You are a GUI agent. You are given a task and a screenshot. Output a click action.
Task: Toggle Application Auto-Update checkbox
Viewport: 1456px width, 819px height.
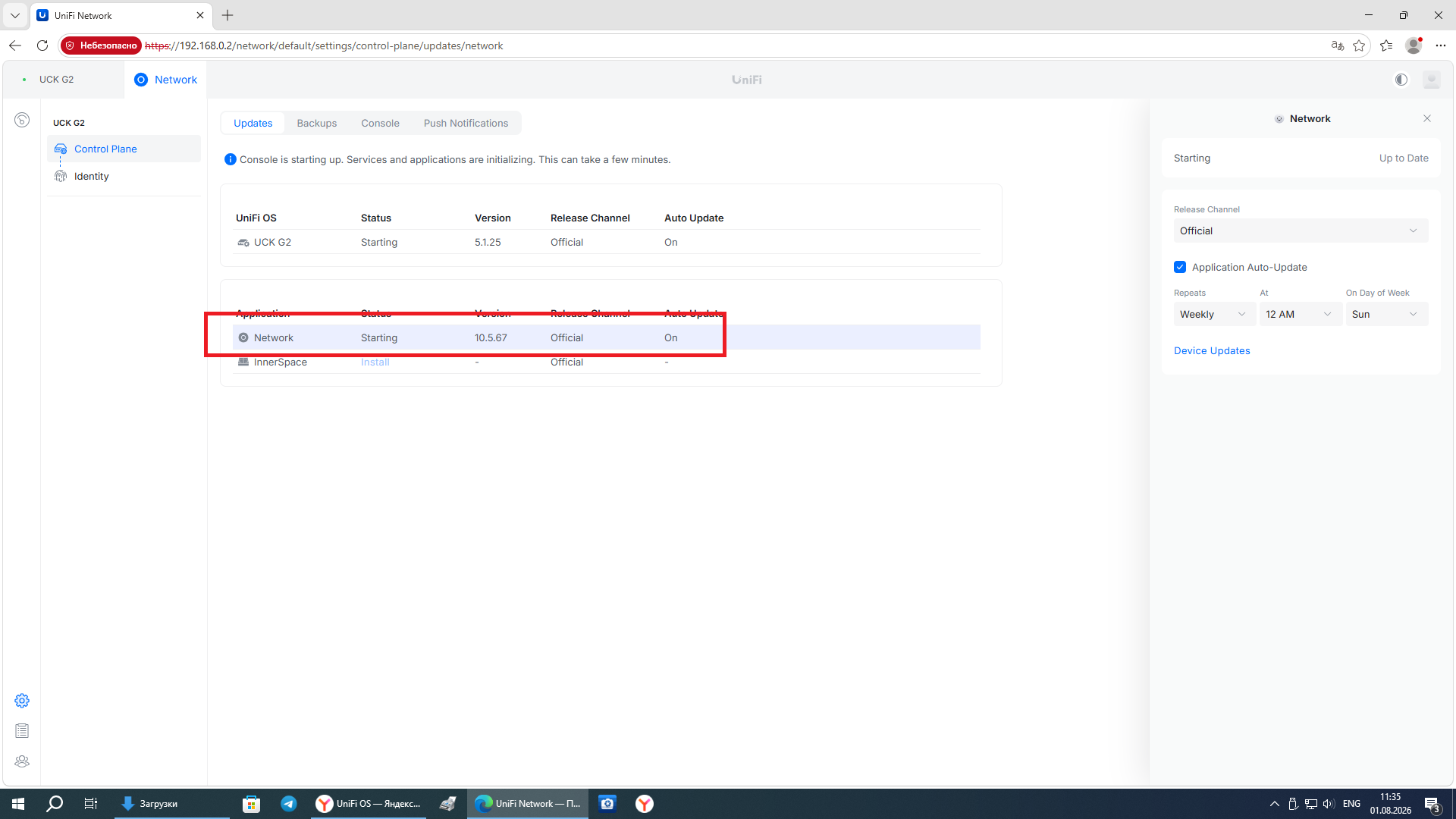coord(1180,267)
